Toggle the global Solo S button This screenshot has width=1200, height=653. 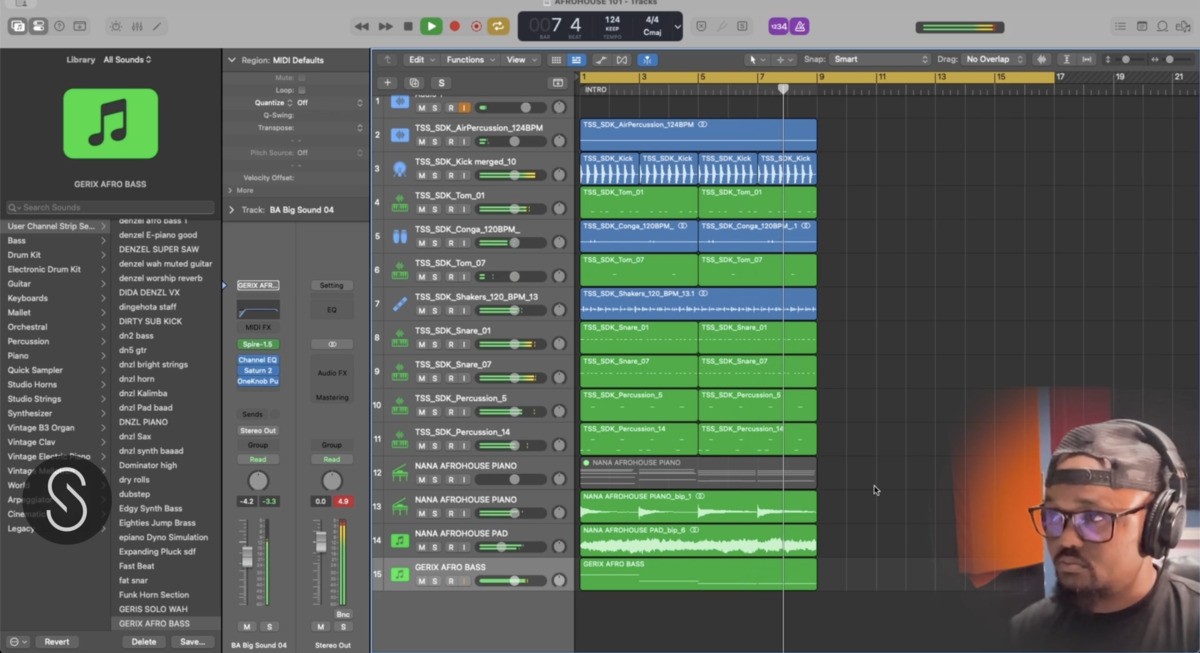[x=441, y=83]
